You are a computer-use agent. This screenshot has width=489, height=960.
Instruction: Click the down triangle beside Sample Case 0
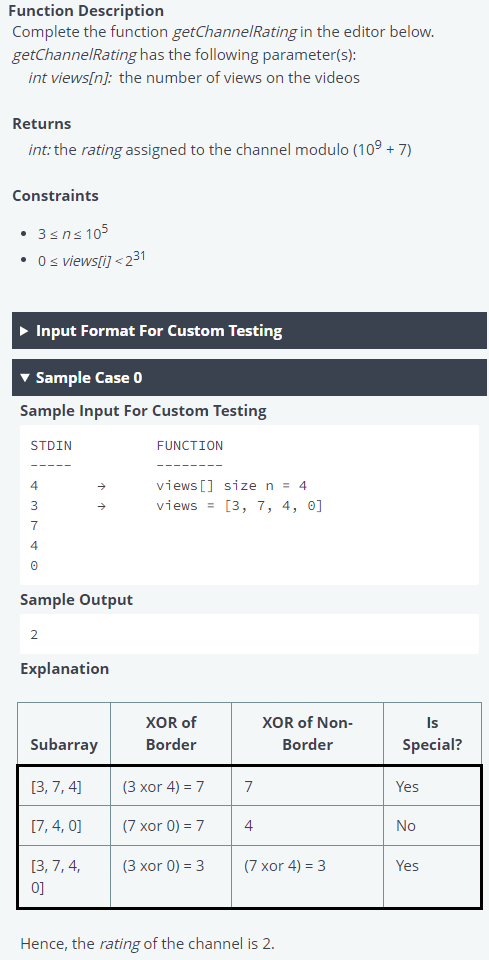pyautogui.click(x=24, y=378)
